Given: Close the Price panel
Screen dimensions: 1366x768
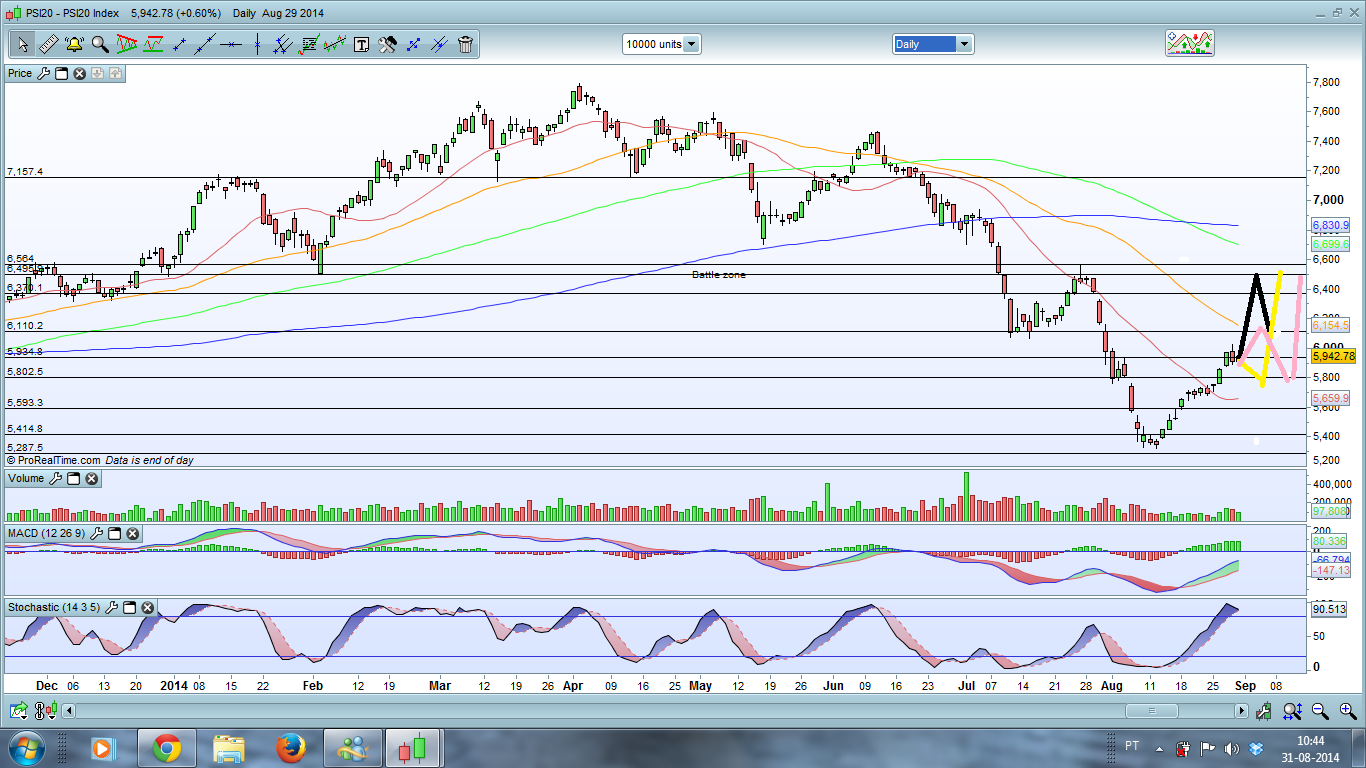Looking at the screenshot, I should pyautogui.click(x=79, y=73).
